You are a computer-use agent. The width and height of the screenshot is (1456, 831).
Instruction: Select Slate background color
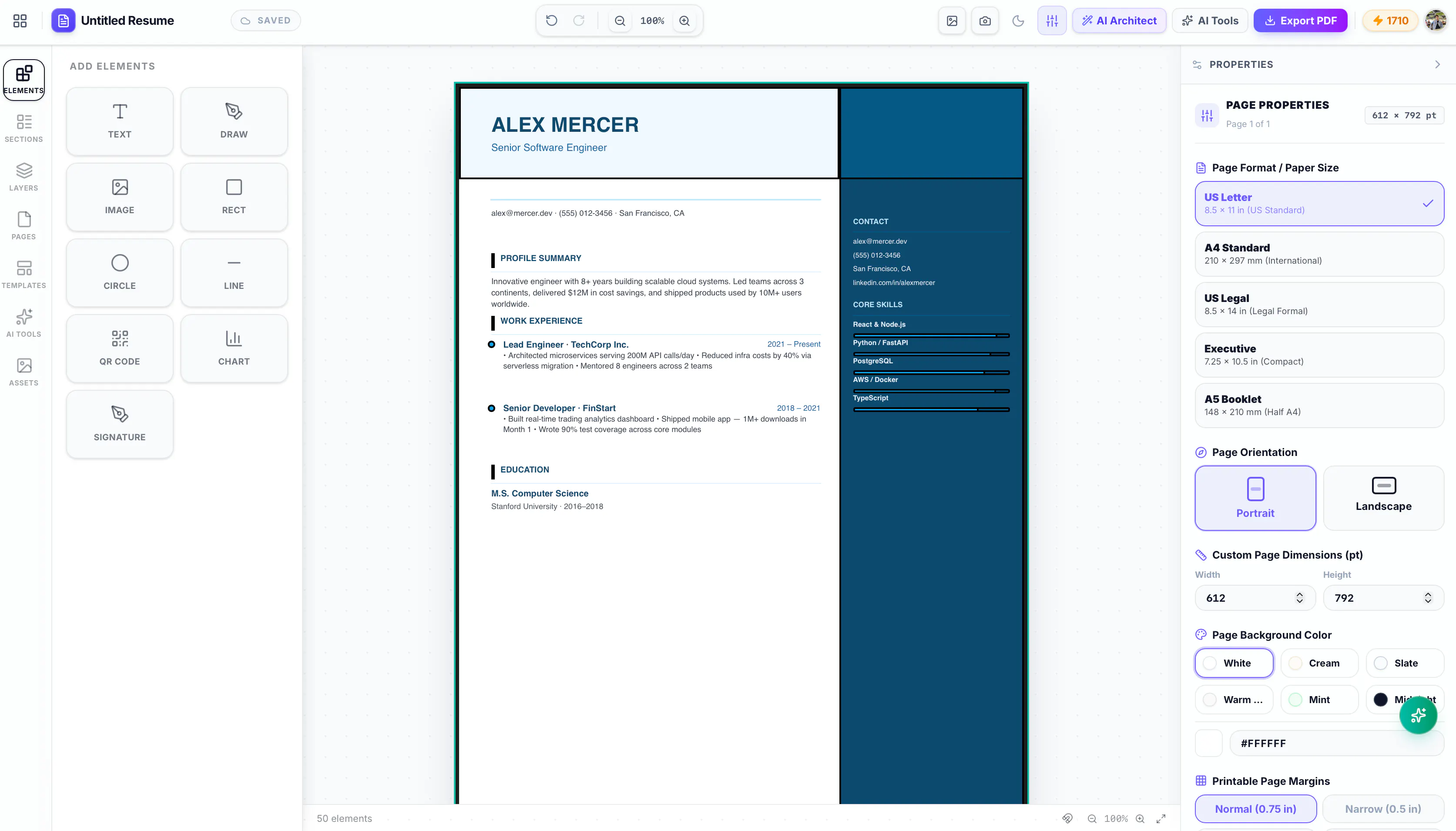(x=1405, y=663)
